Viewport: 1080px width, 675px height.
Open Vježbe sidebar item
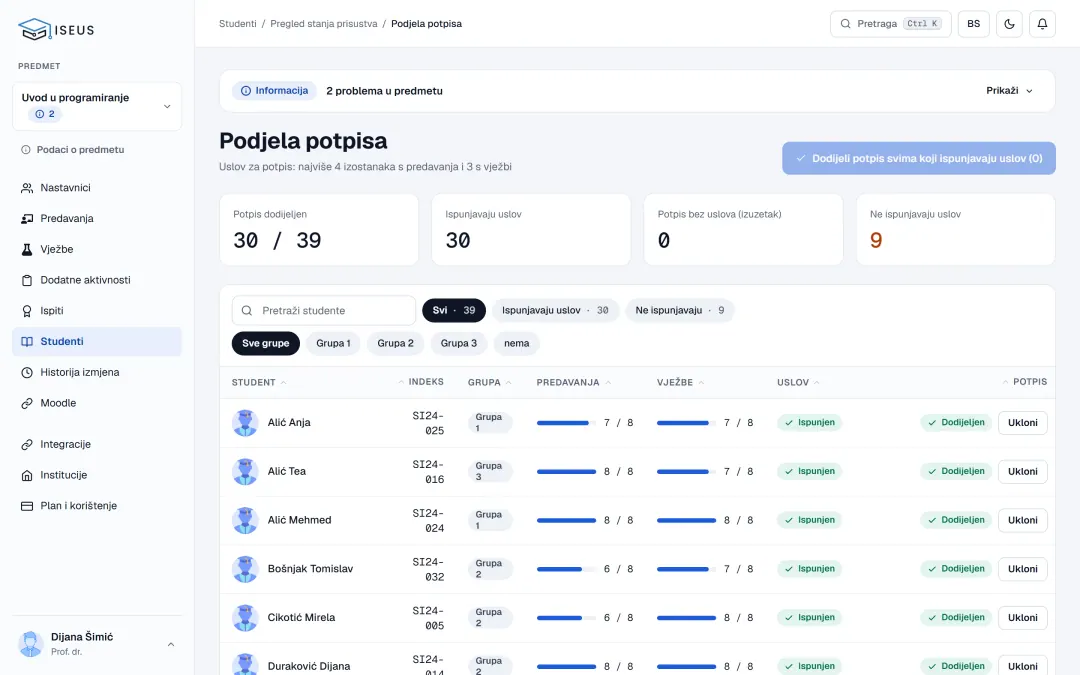tap(96, 249)
